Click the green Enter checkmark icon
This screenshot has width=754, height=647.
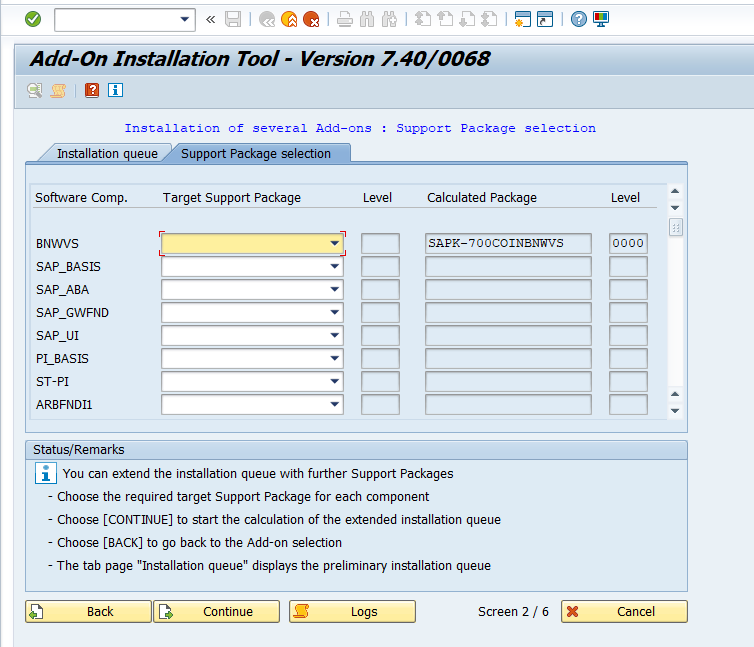33,19
